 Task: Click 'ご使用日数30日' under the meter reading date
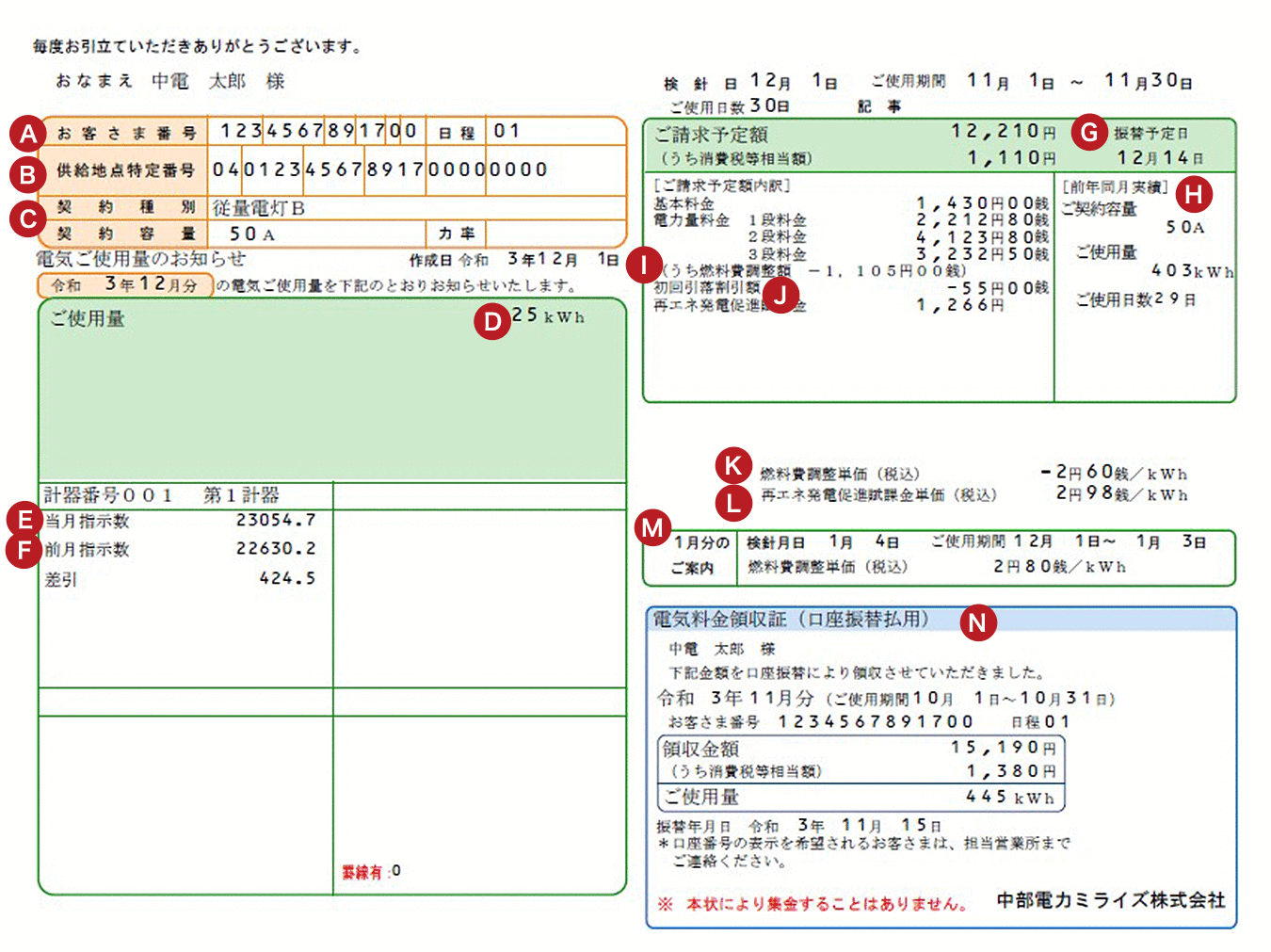(730, 106)
